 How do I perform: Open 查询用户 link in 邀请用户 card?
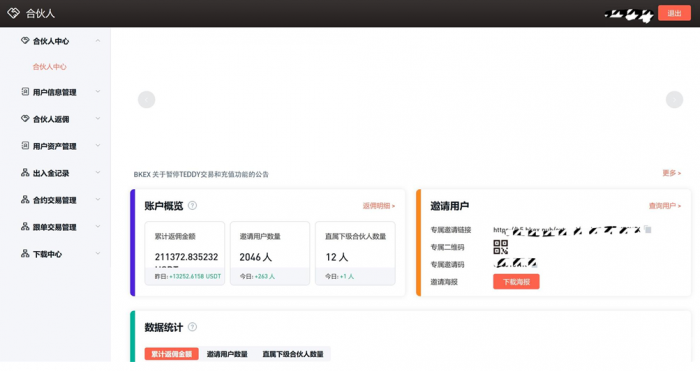(x=665, y=206)
